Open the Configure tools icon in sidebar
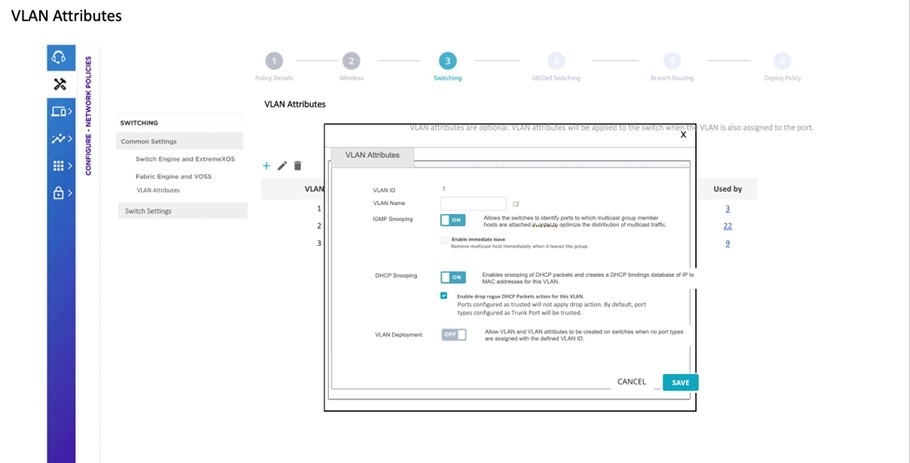This screenshot has height=463, width=910. (60, 84)
